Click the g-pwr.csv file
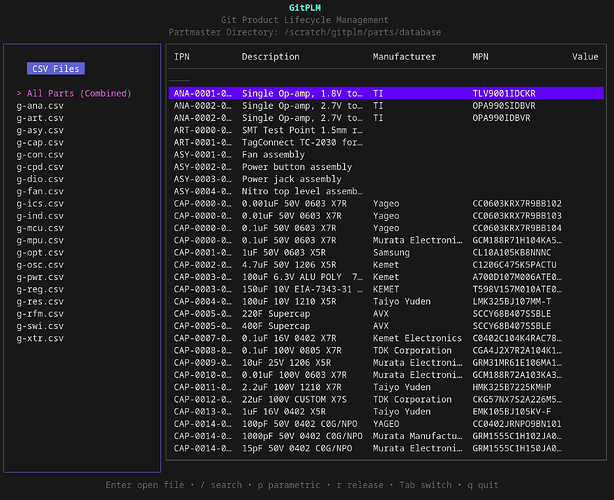This screenshot has height=500, width=614. click(x=40, y=277)
